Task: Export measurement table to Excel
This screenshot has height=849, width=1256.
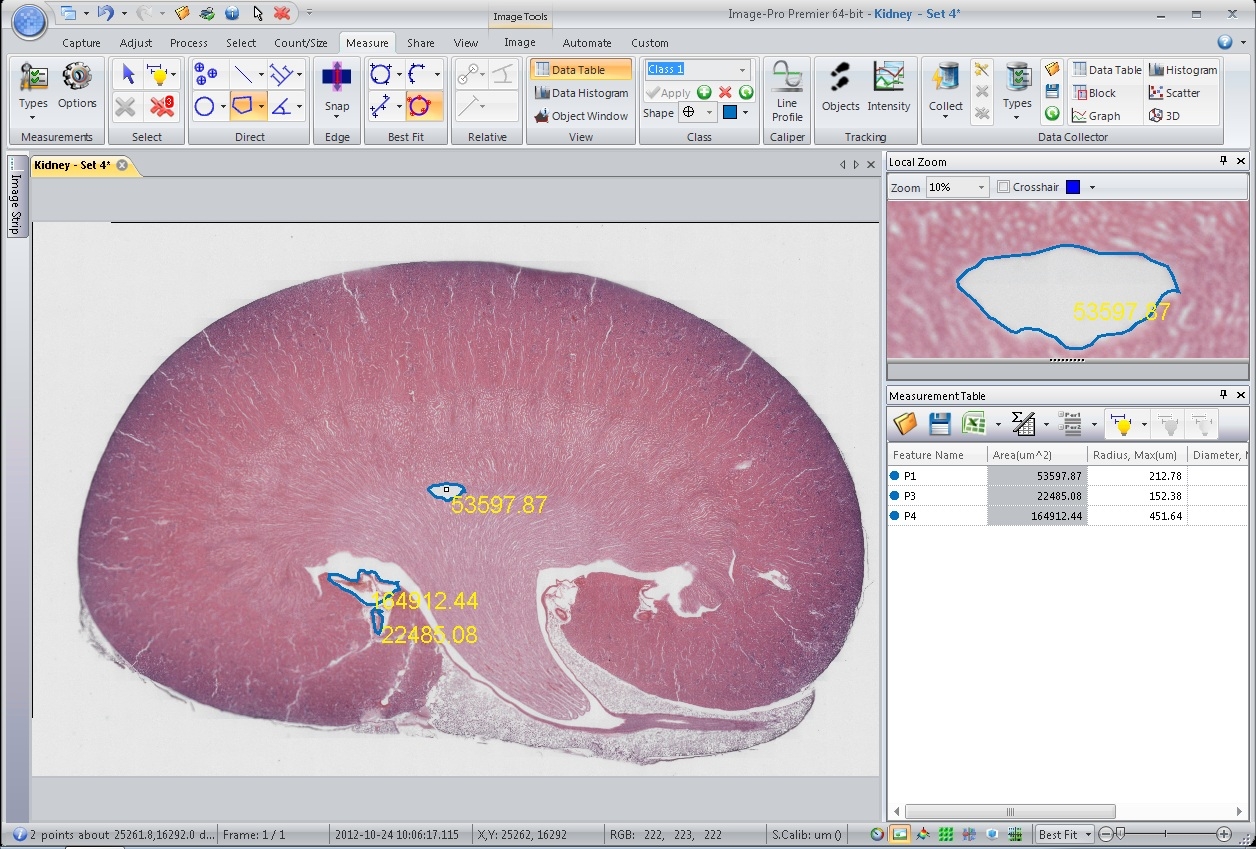Action: coord(975,423)
